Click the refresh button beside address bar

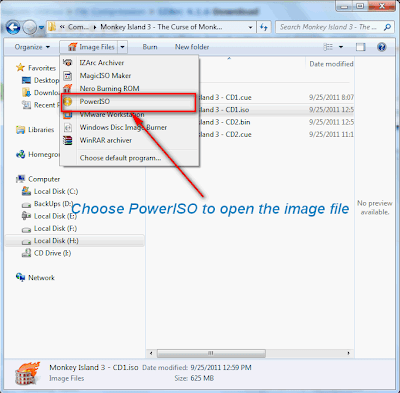(x=264, y=27)
